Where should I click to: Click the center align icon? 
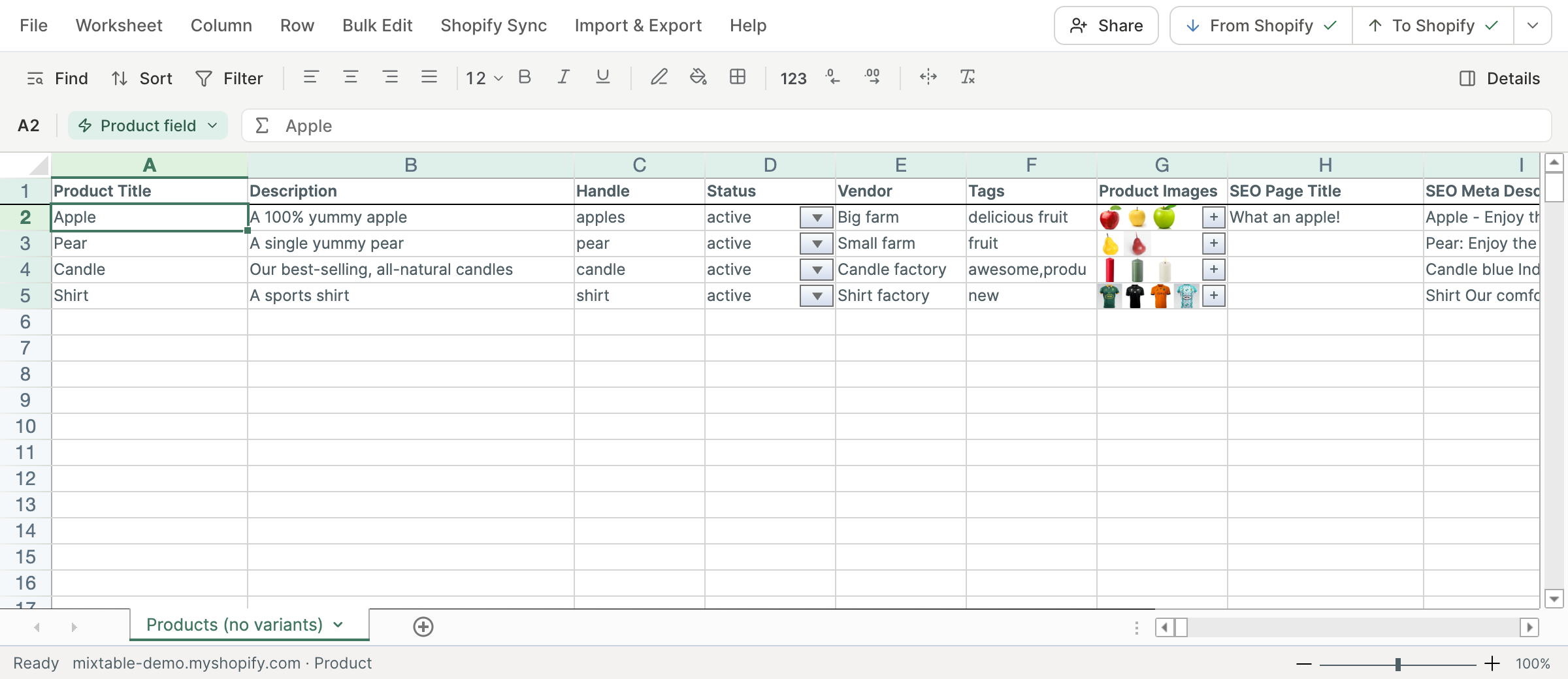click(x=351, y=78)
